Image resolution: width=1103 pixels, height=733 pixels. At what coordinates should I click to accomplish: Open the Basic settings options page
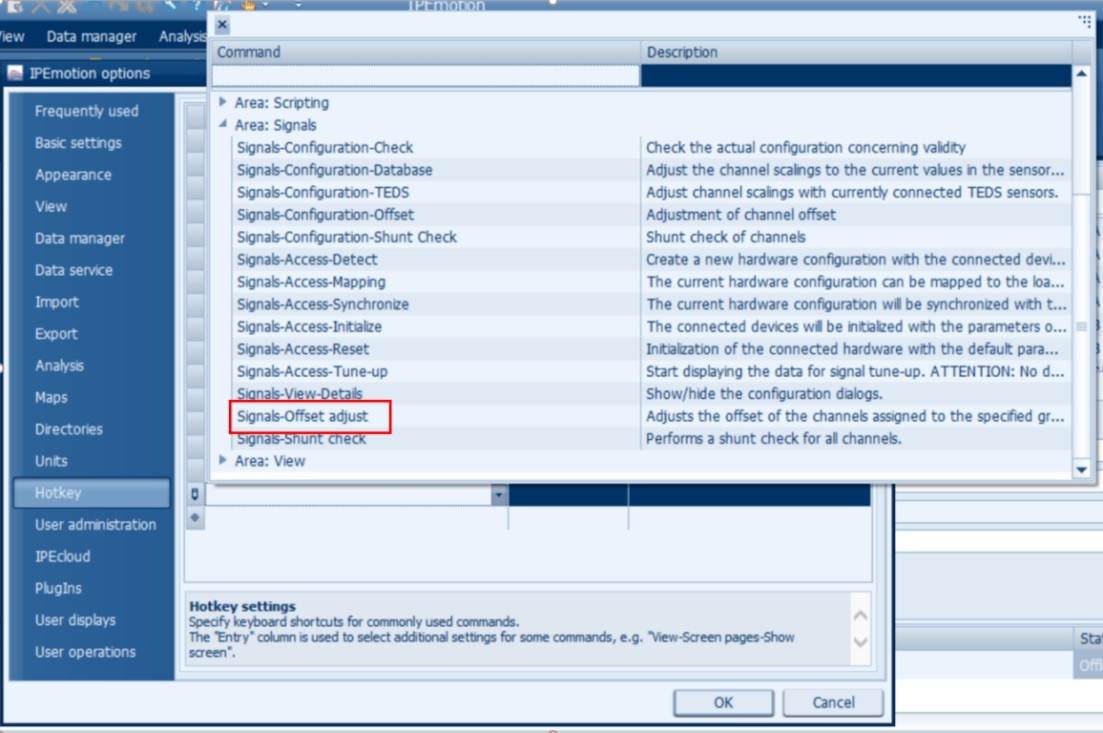78,143
